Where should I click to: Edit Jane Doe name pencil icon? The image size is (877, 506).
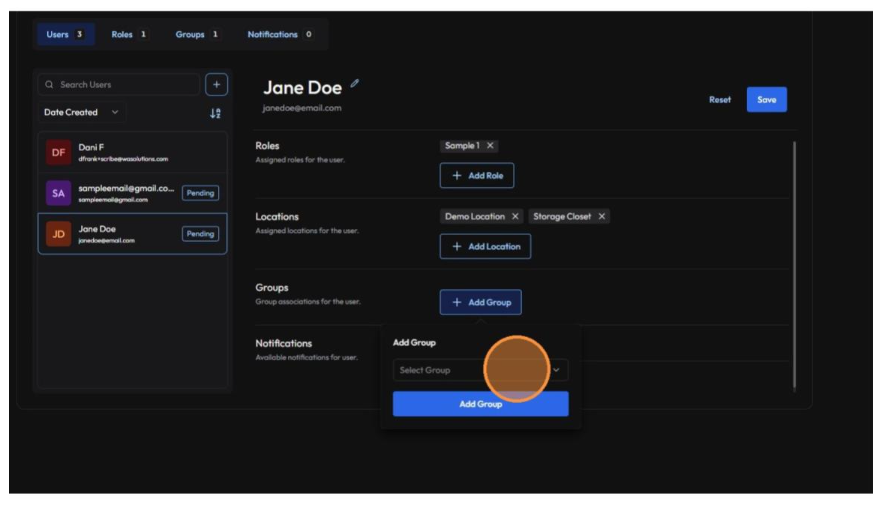(x=355, y=84)
